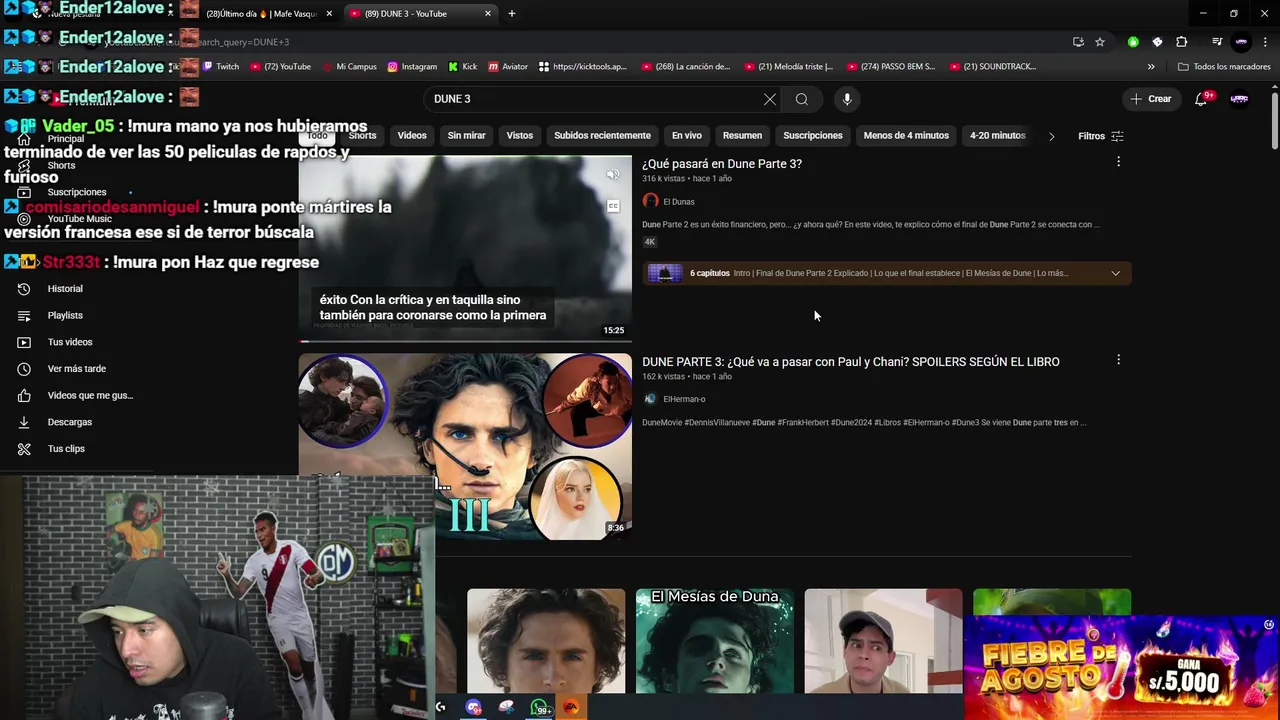Select the Vistos filter chip

pos(520,136)
